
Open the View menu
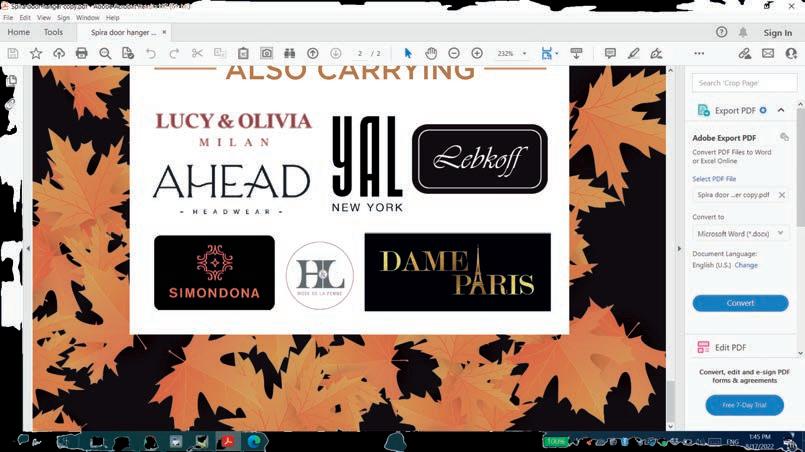44,17
